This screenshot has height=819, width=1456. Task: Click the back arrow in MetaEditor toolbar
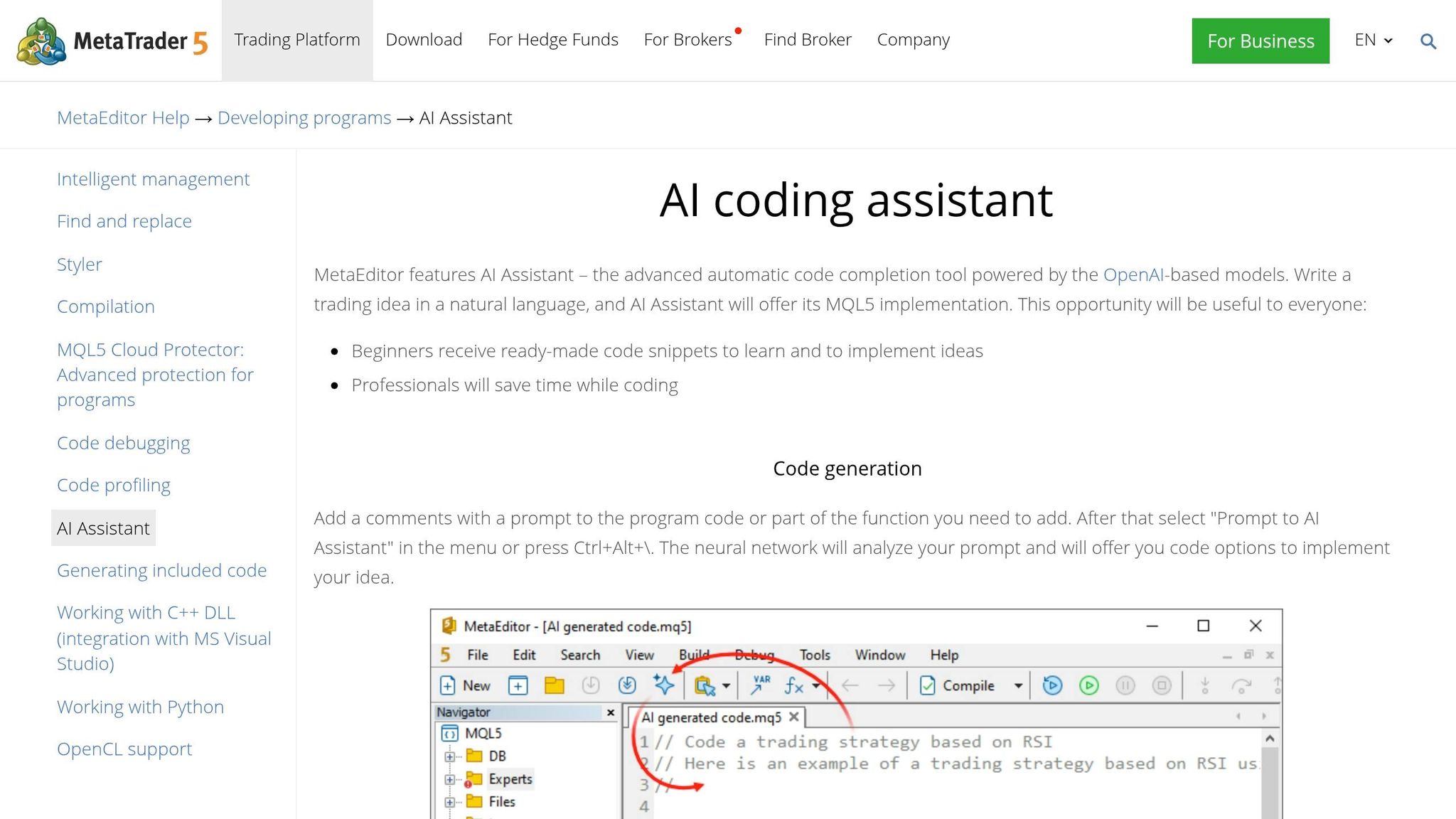click(850, 685)
